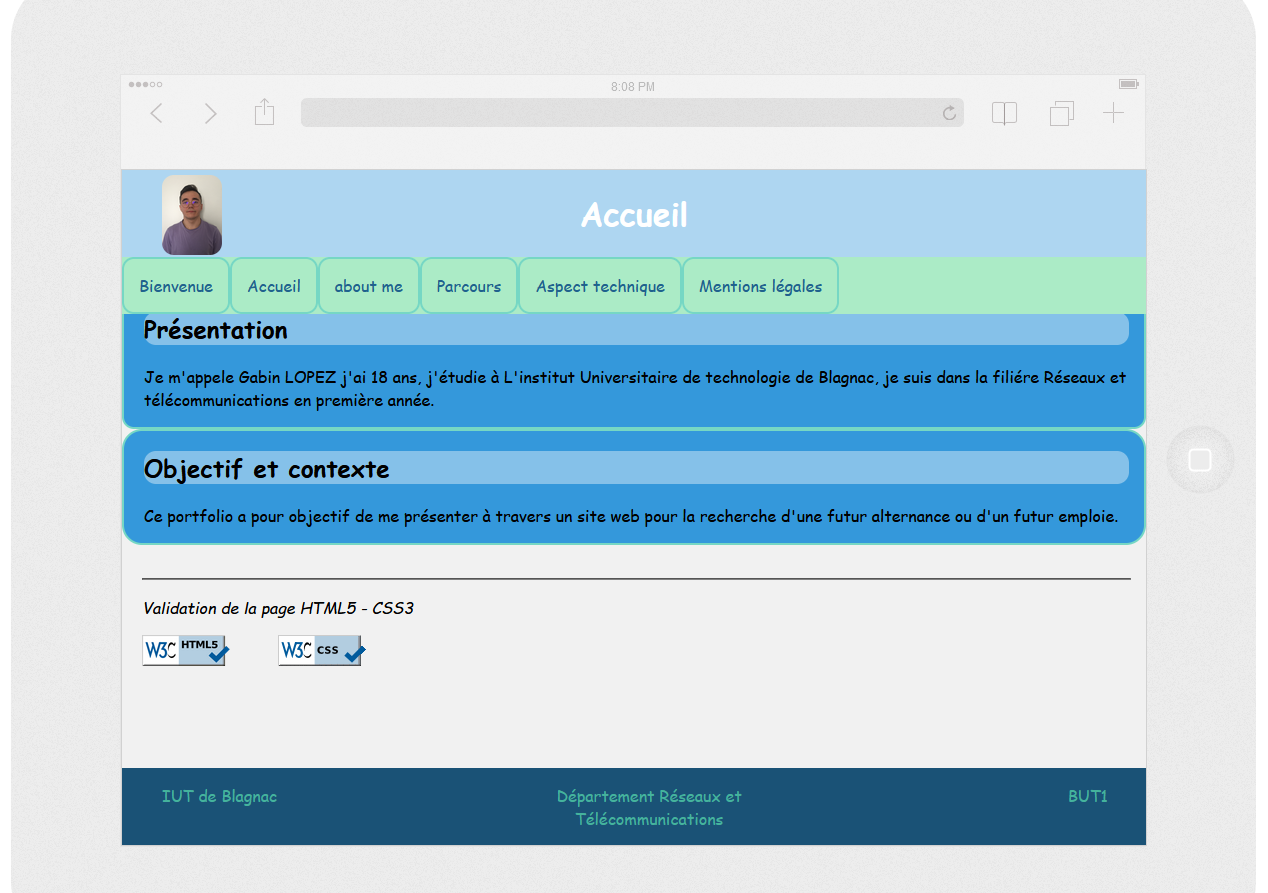This screenshot has width=1268, height=893.
Task: Tap the signal strength dots in the status bar
Action: point(145,84)
